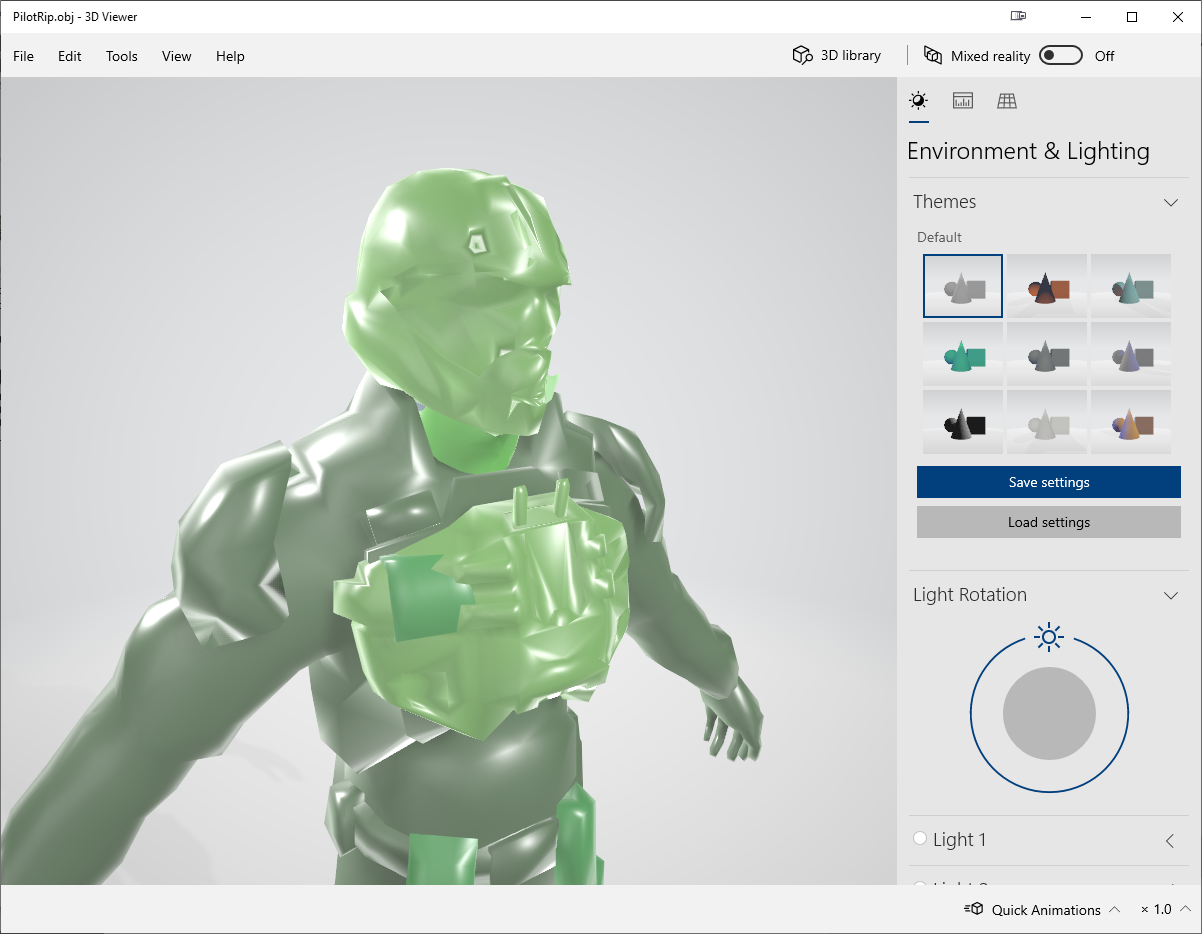Click the Light 1 label text
Screen dimensions: 1202x934
(960, 840)
